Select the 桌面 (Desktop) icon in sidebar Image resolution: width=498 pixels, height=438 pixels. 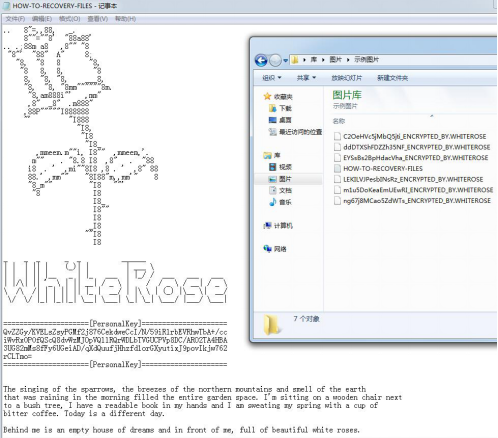coord(272,120)
